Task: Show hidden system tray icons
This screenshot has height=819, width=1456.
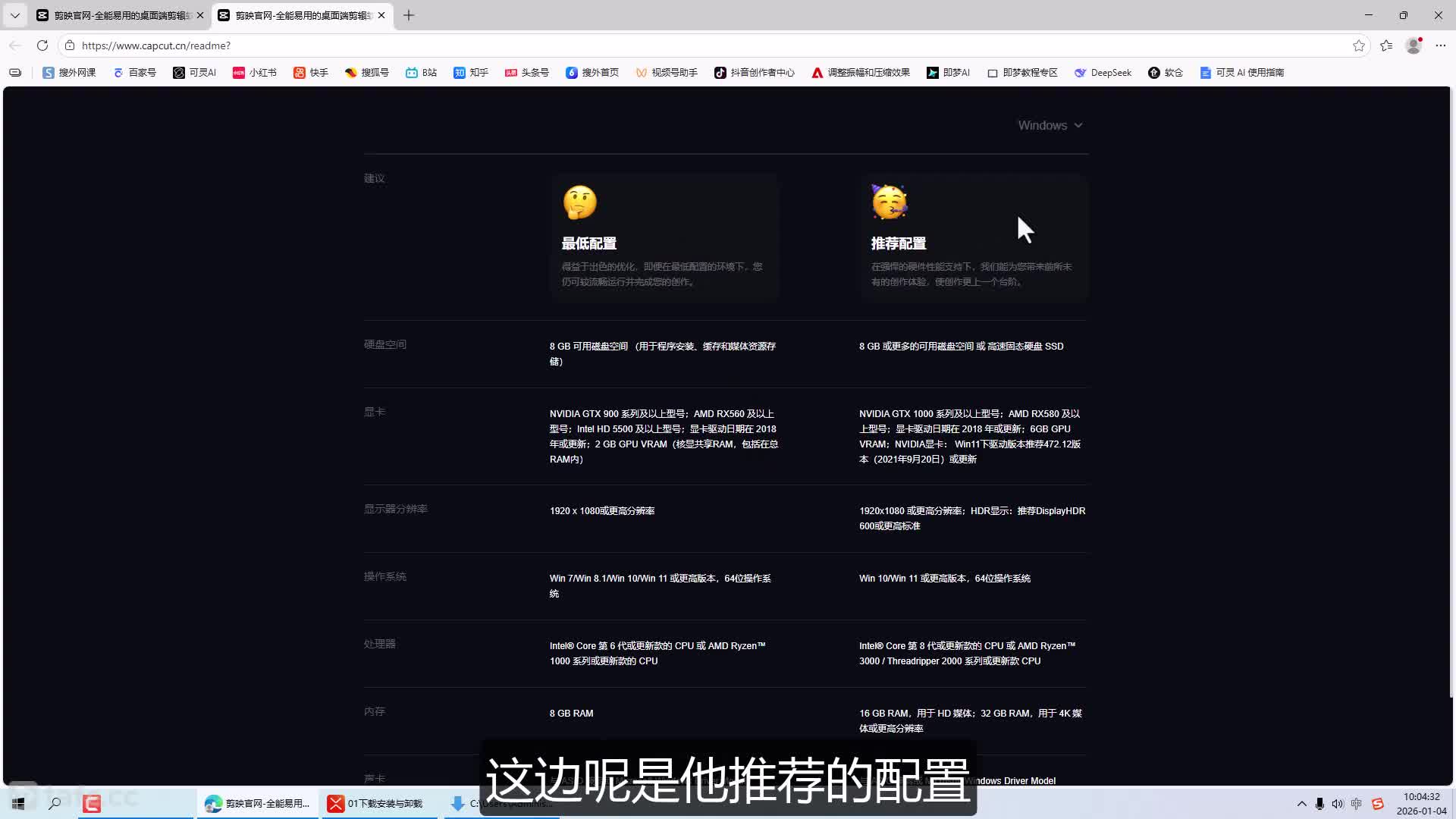Action: [x=1301, y=803]
